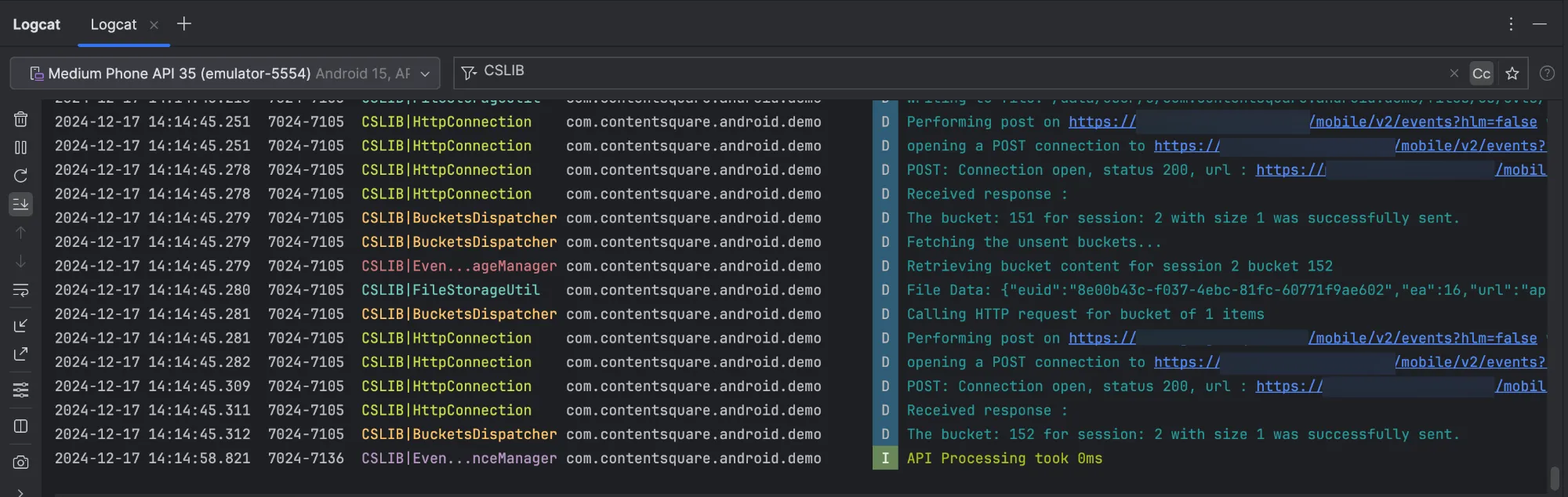Viewport: 1568px width, 497px height.
Task: Open filter history via the funnel icon
Action: [469, 73]
